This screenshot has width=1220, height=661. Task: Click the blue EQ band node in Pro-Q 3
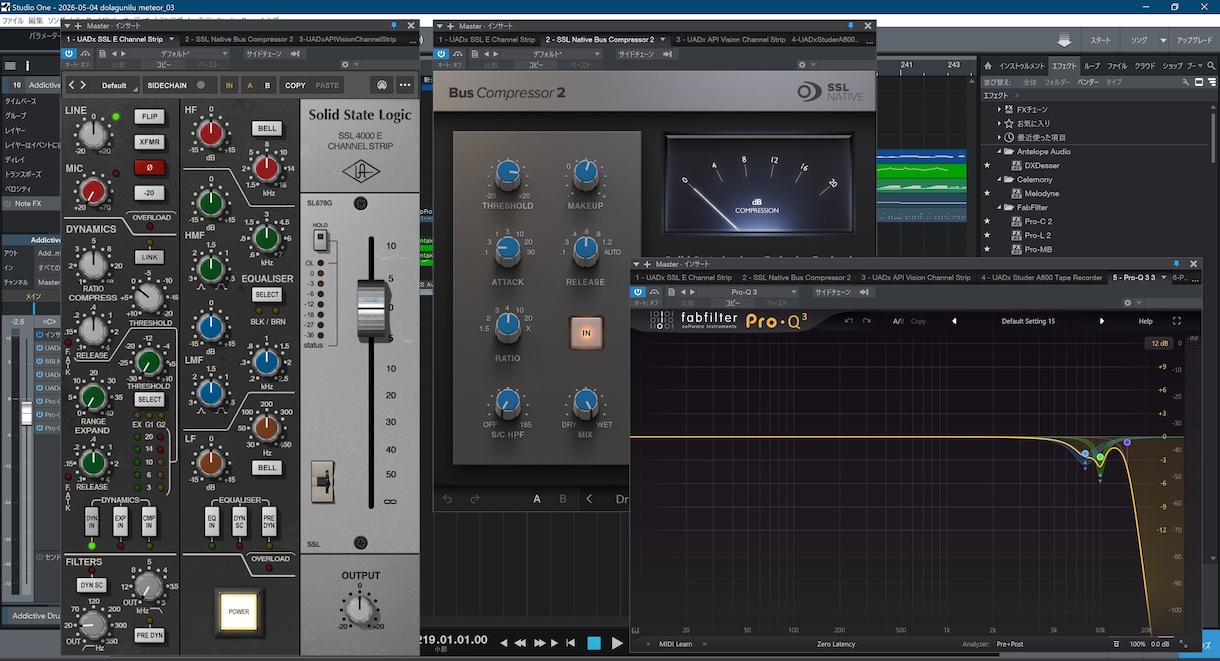pyautogui.click(x=1085, y=454)
